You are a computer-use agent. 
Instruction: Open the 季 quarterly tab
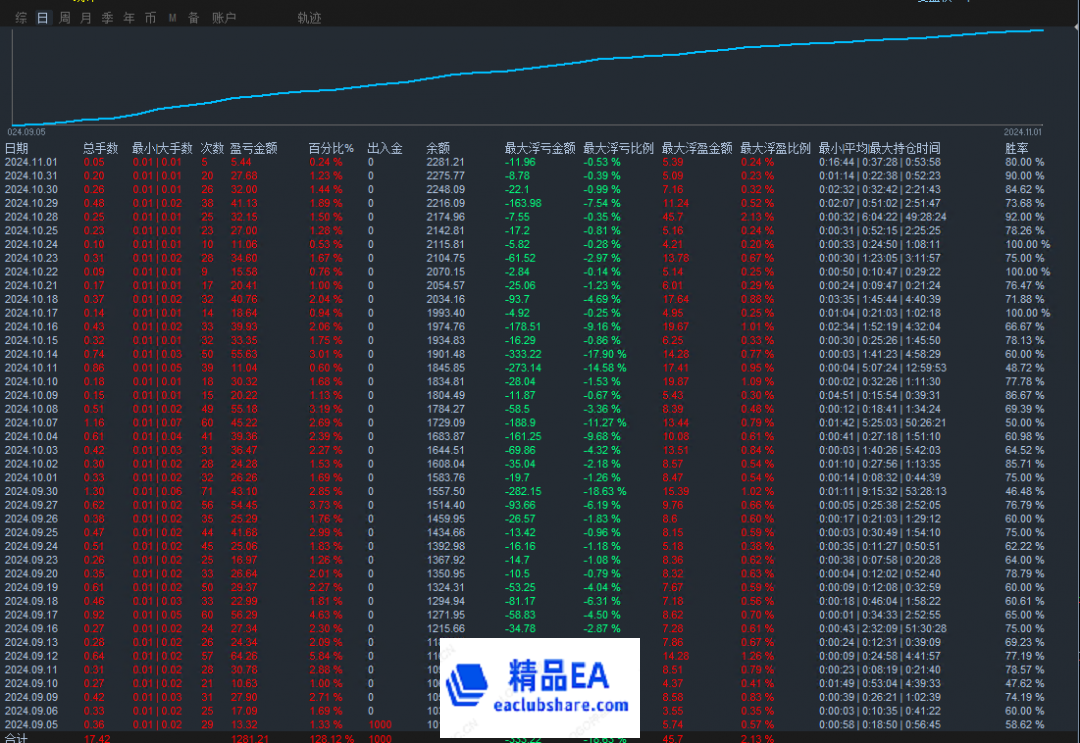tap(107, 18)
